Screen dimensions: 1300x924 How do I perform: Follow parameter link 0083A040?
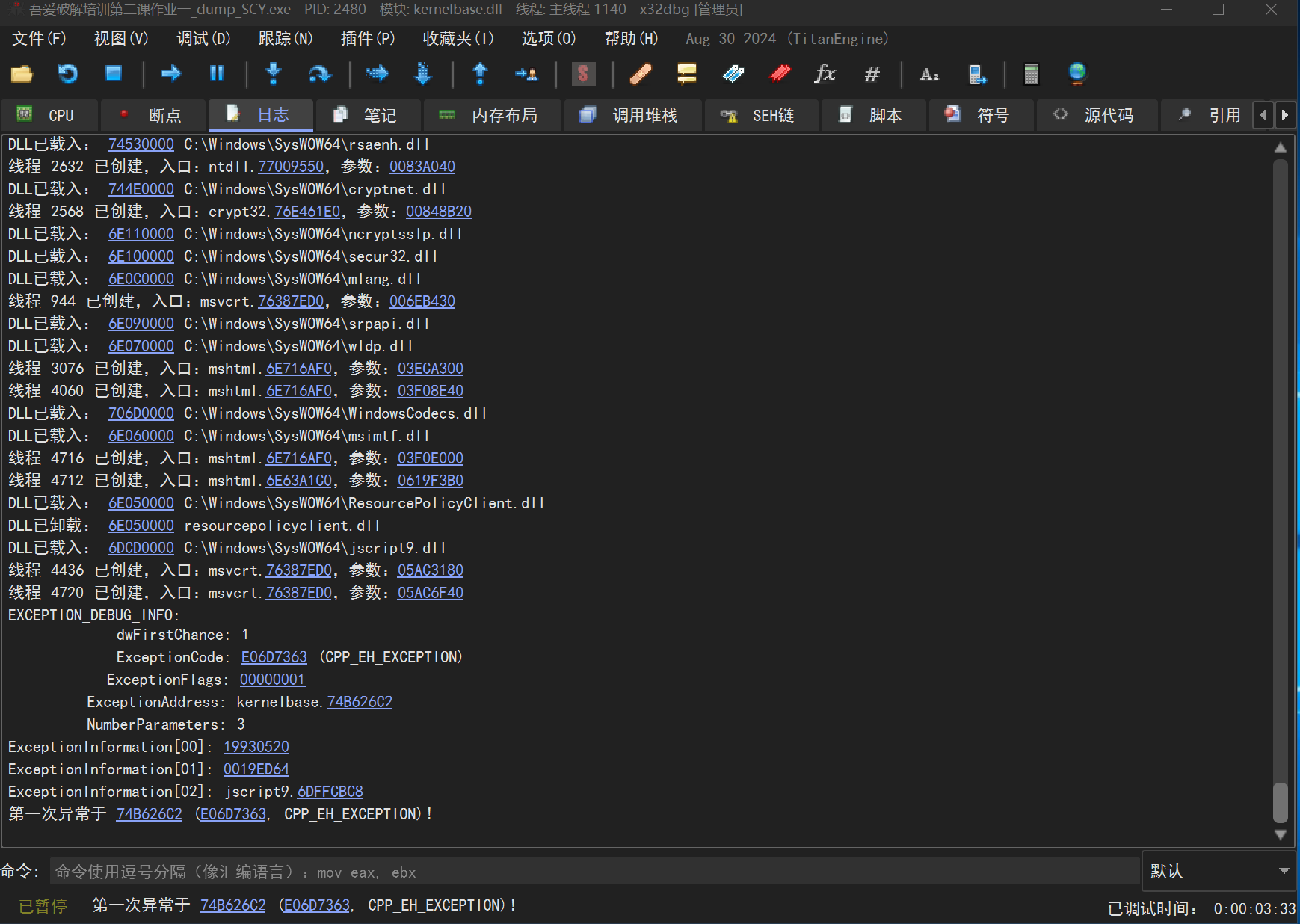click(422, 167)
